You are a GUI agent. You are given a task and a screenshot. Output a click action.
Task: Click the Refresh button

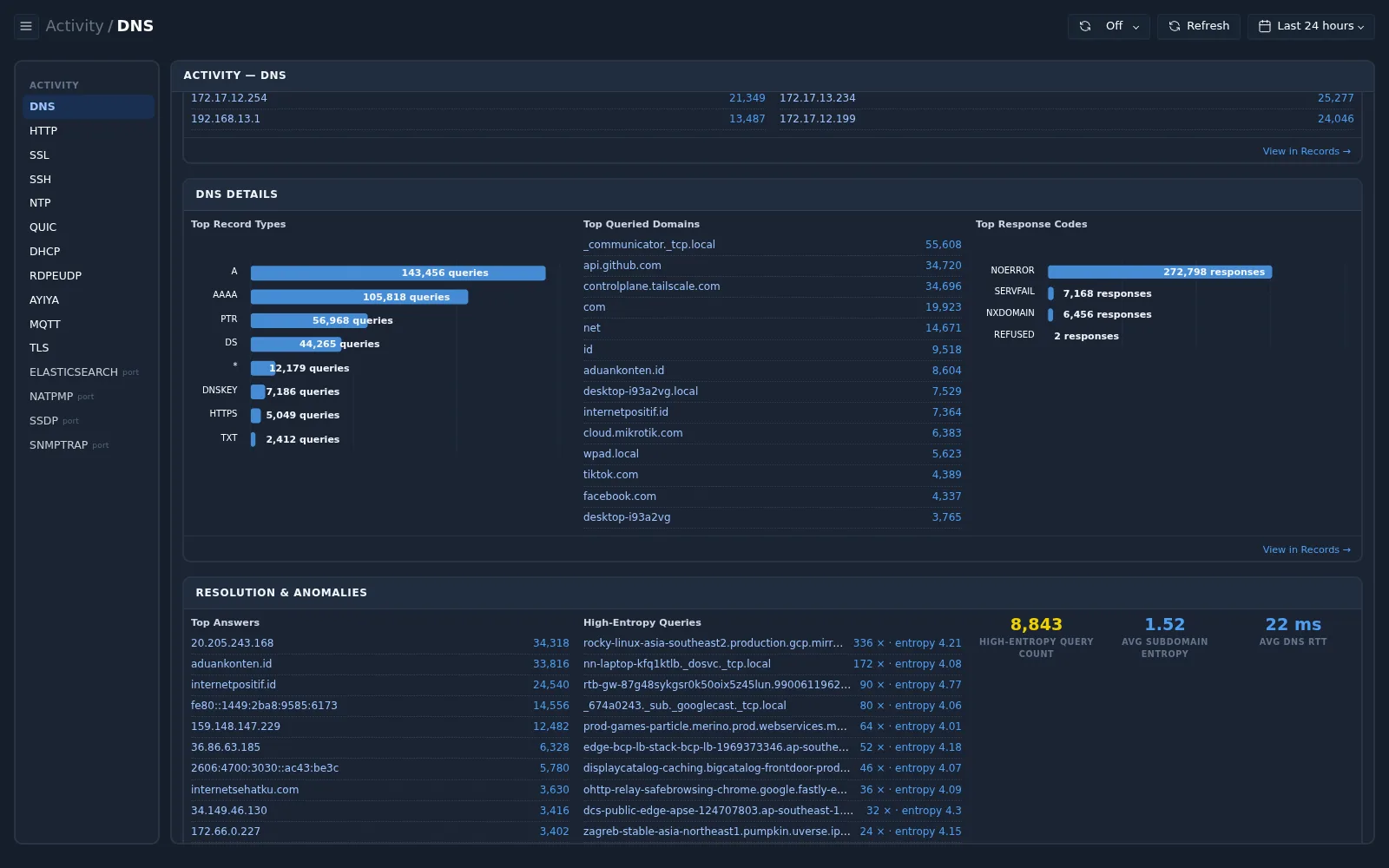pos(1198,26)
